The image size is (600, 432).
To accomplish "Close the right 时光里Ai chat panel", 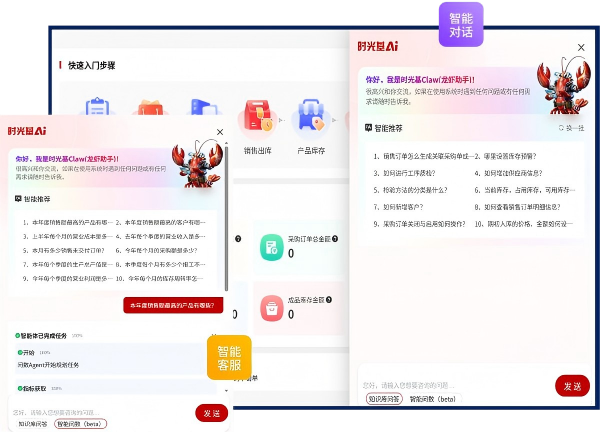I will coord(581,47).
